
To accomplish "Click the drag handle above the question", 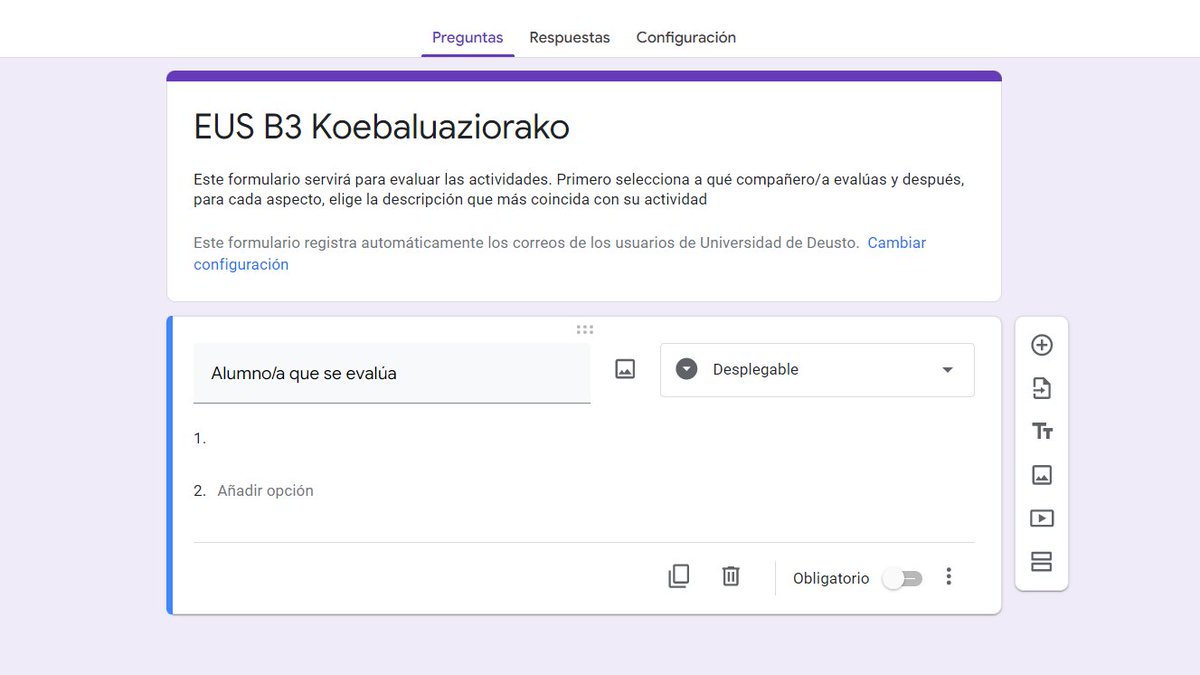I will [x=585, y=329].
